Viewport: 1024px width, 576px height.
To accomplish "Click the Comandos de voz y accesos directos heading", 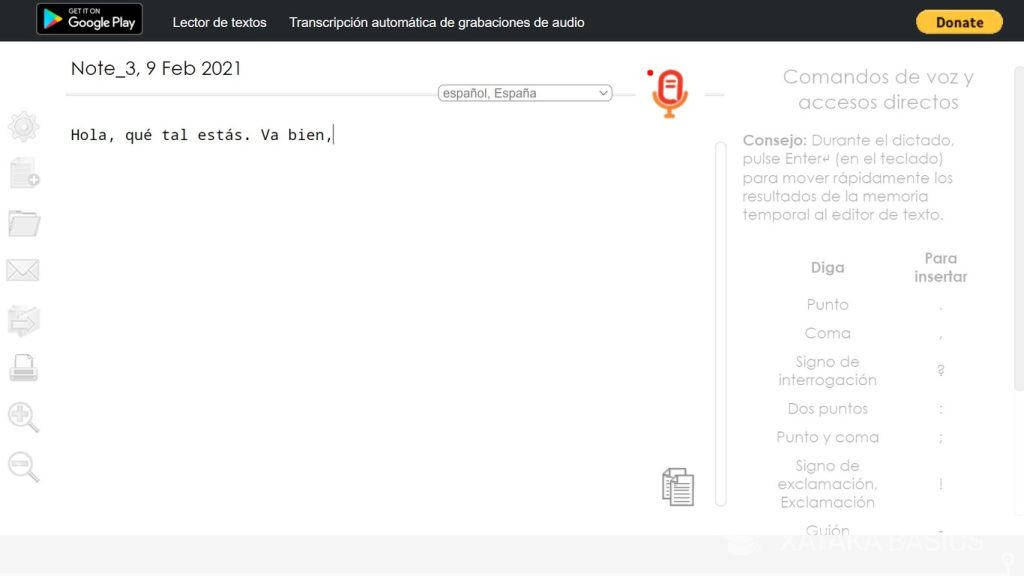I will click(878, 89).
